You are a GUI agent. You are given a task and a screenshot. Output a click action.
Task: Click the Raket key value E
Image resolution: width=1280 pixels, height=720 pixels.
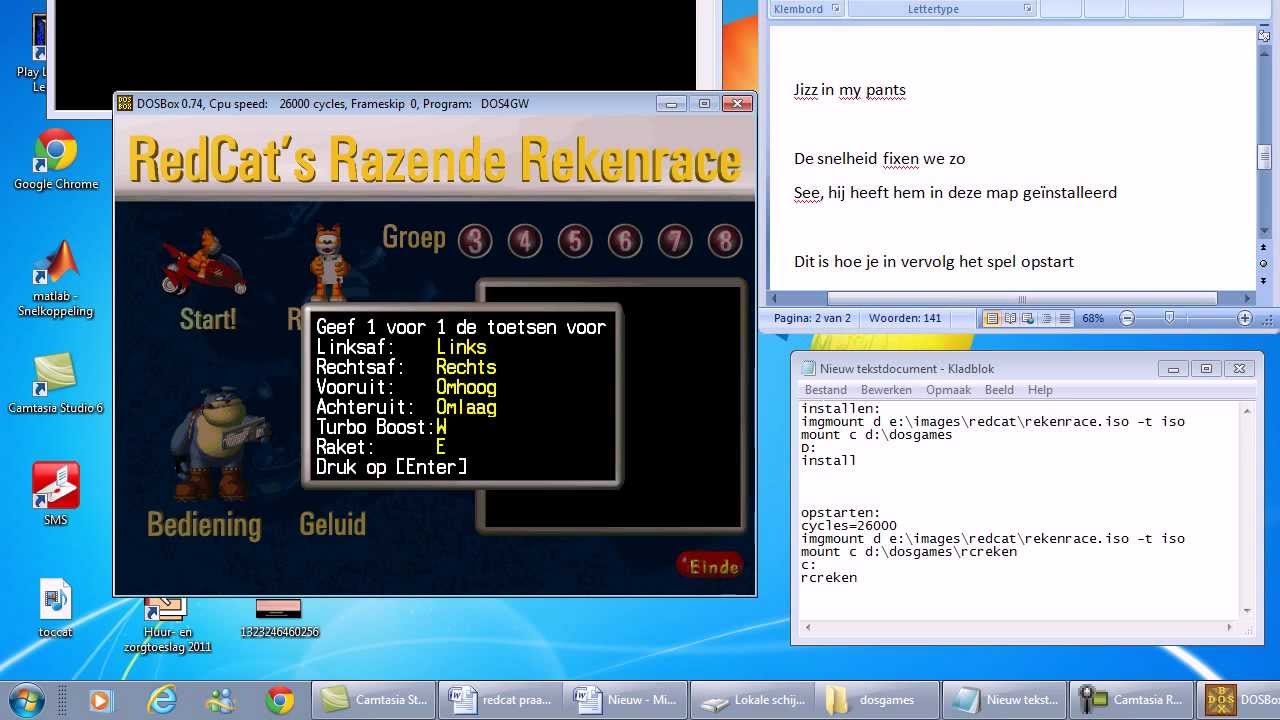coord(441,447)
